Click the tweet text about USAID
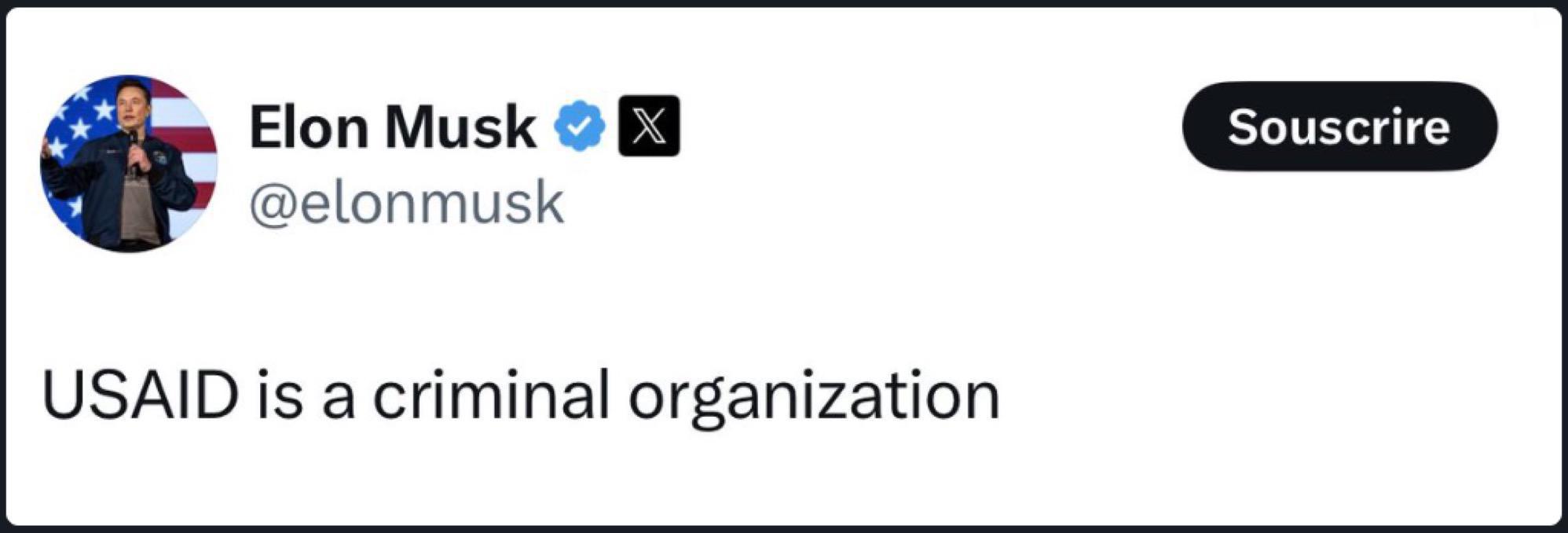The image size is (1568, 533). point(520,395)
